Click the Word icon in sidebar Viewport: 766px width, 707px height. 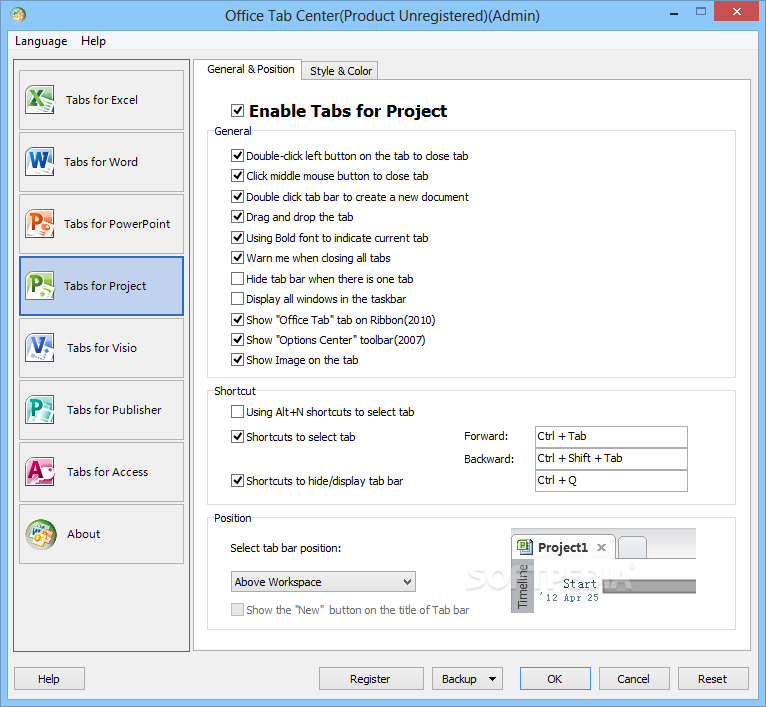[x=40, y=162]
